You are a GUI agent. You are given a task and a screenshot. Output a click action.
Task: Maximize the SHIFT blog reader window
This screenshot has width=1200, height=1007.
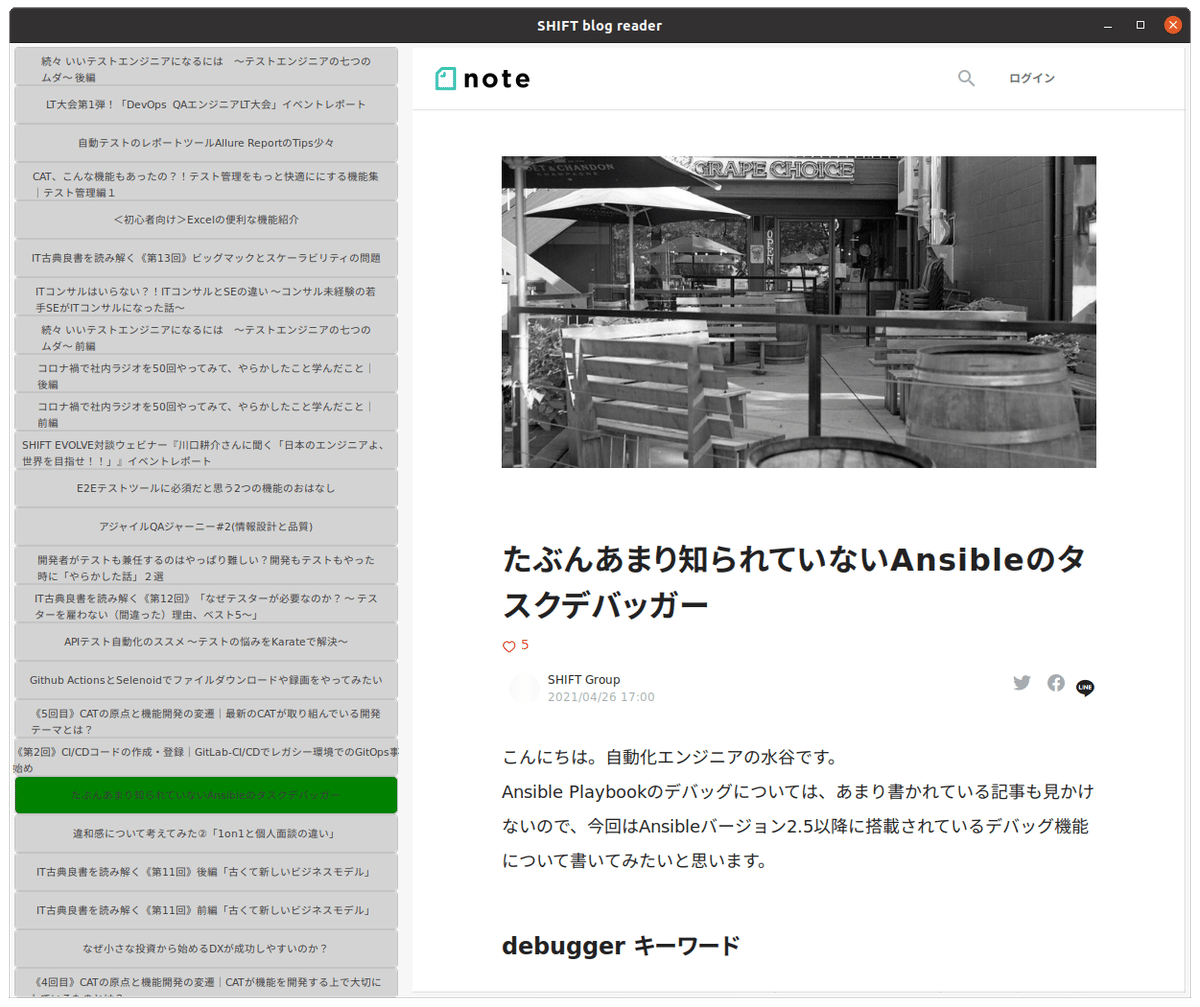pyautogui.click(x=1140, y=25)
